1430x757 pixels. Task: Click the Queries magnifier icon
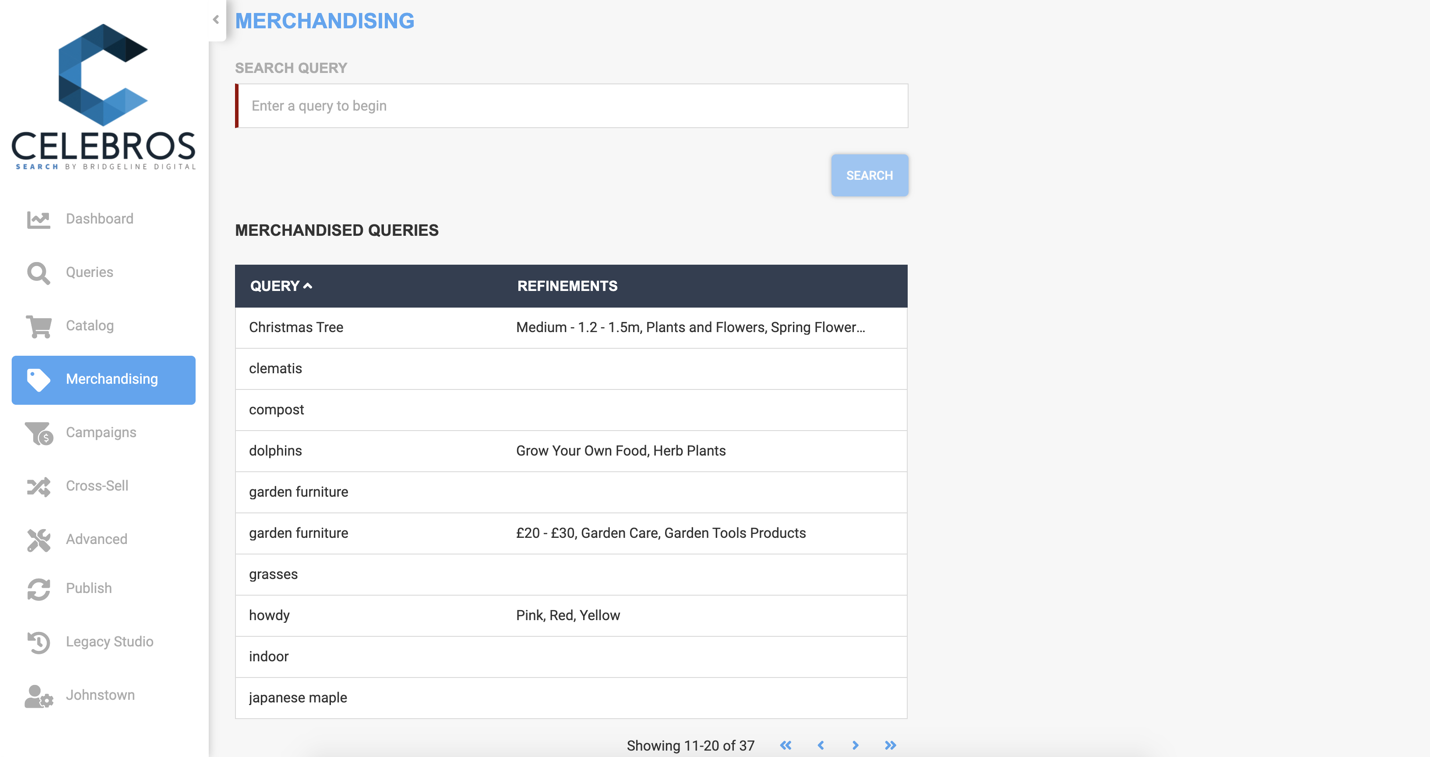[x=38, y=273]
